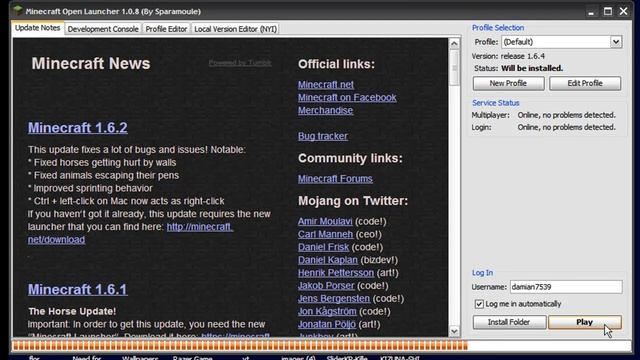Viewport: 640px width, 360px height.
Task: Open Jens Bergensten's Twitter link
Action: tap(334, 298)
